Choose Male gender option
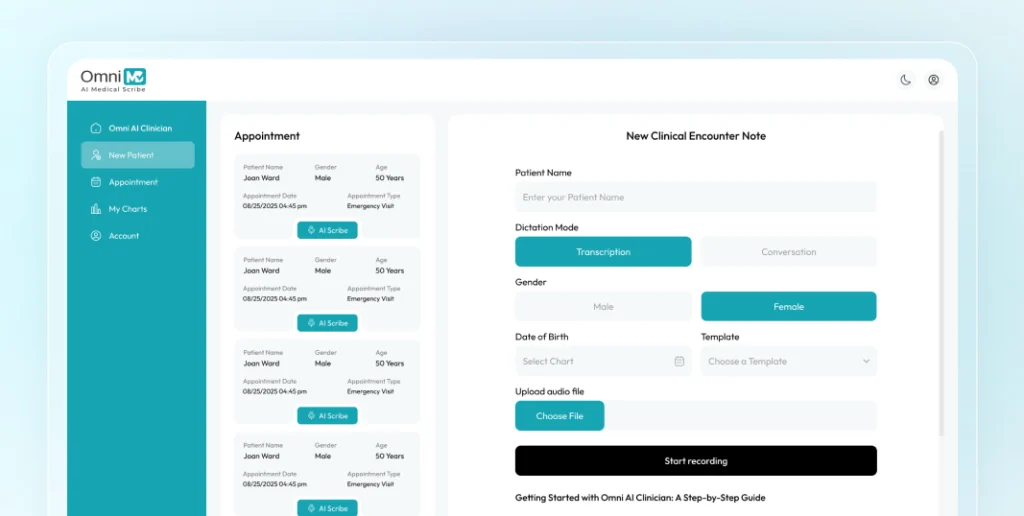Screen dimensions: 1024x516 click(x=603, y=307)
